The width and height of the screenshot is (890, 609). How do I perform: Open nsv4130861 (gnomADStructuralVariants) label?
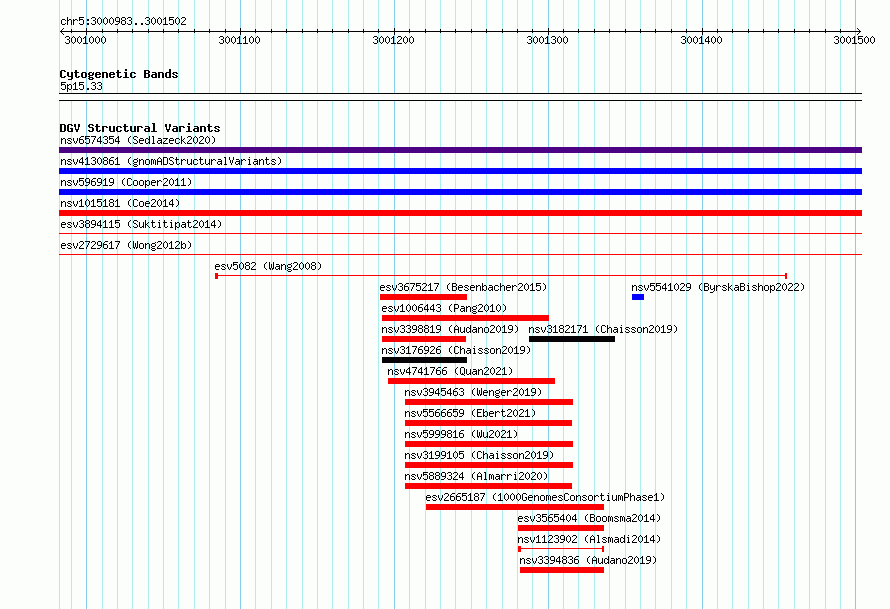(171, 161)
